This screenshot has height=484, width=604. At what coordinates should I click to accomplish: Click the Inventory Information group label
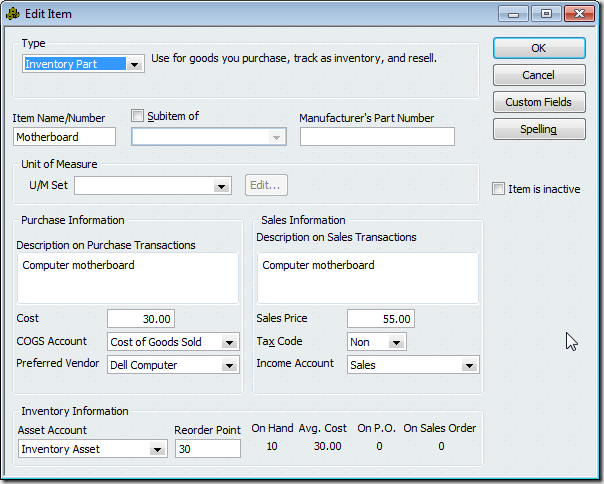click(75, 411)
